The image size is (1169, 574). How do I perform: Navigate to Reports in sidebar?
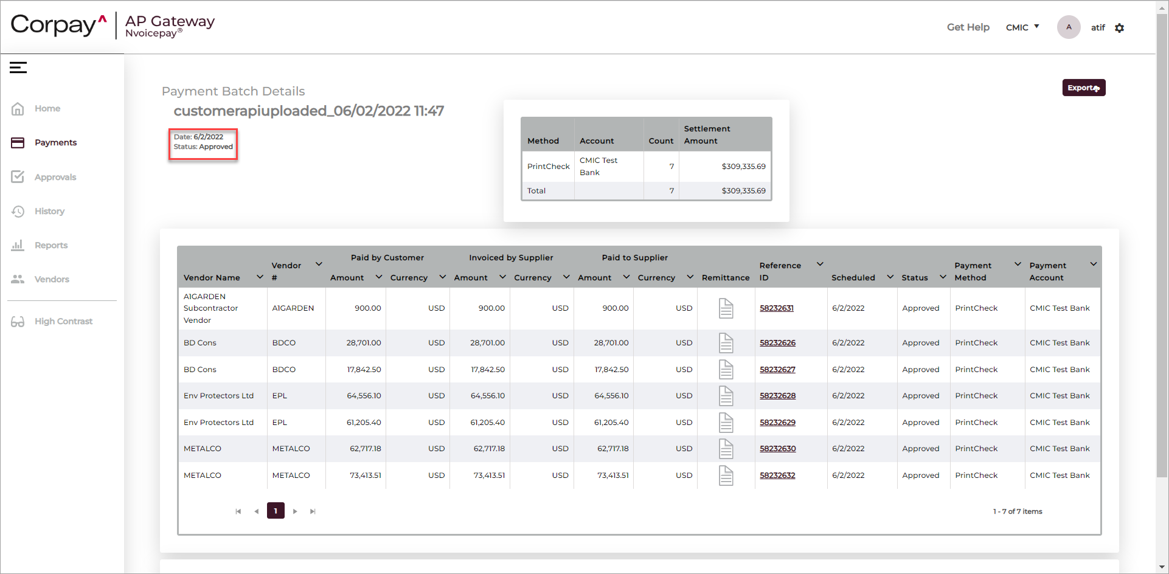[51, 245]
